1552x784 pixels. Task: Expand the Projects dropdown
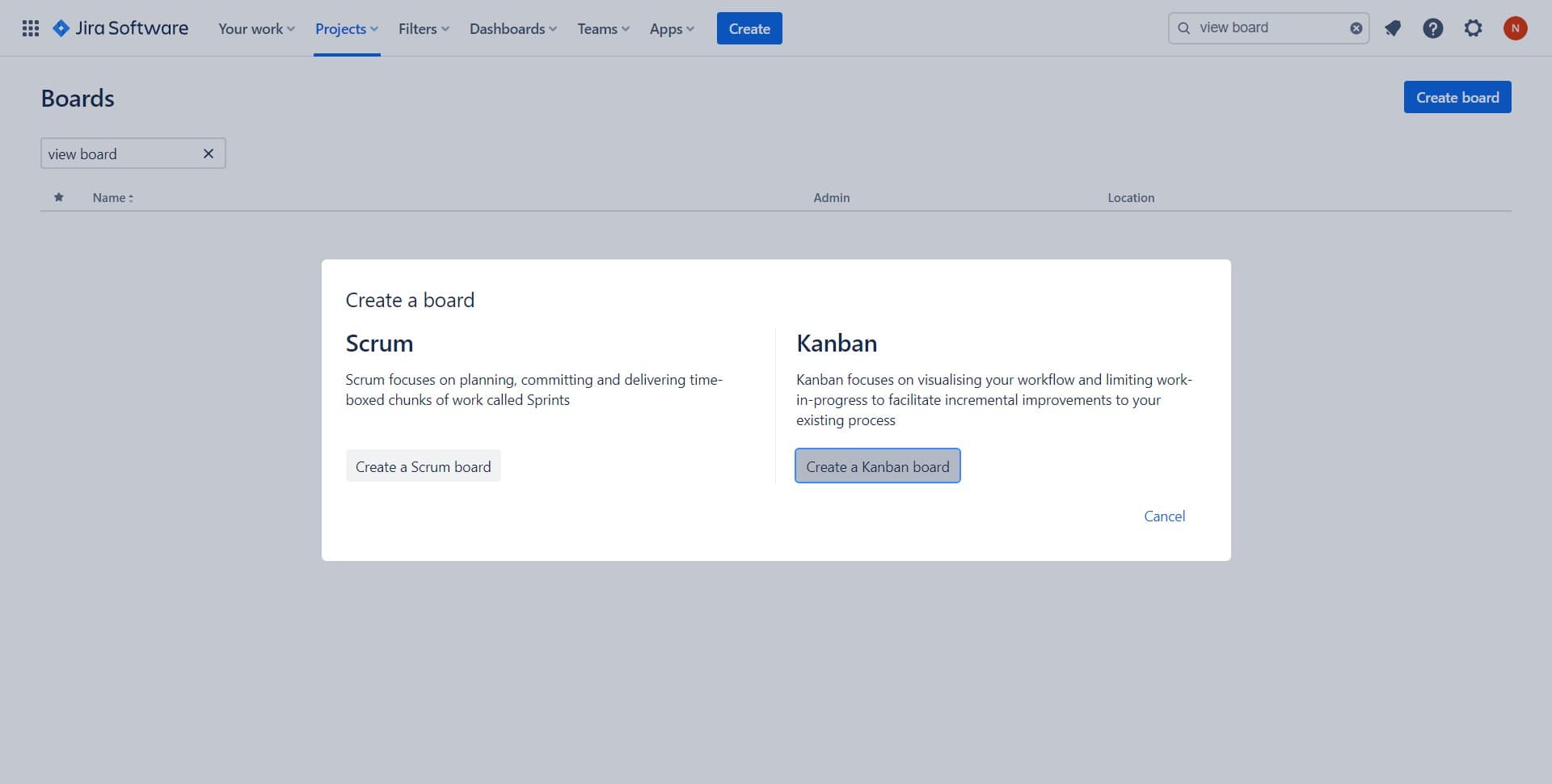click(x=346, y=28)
